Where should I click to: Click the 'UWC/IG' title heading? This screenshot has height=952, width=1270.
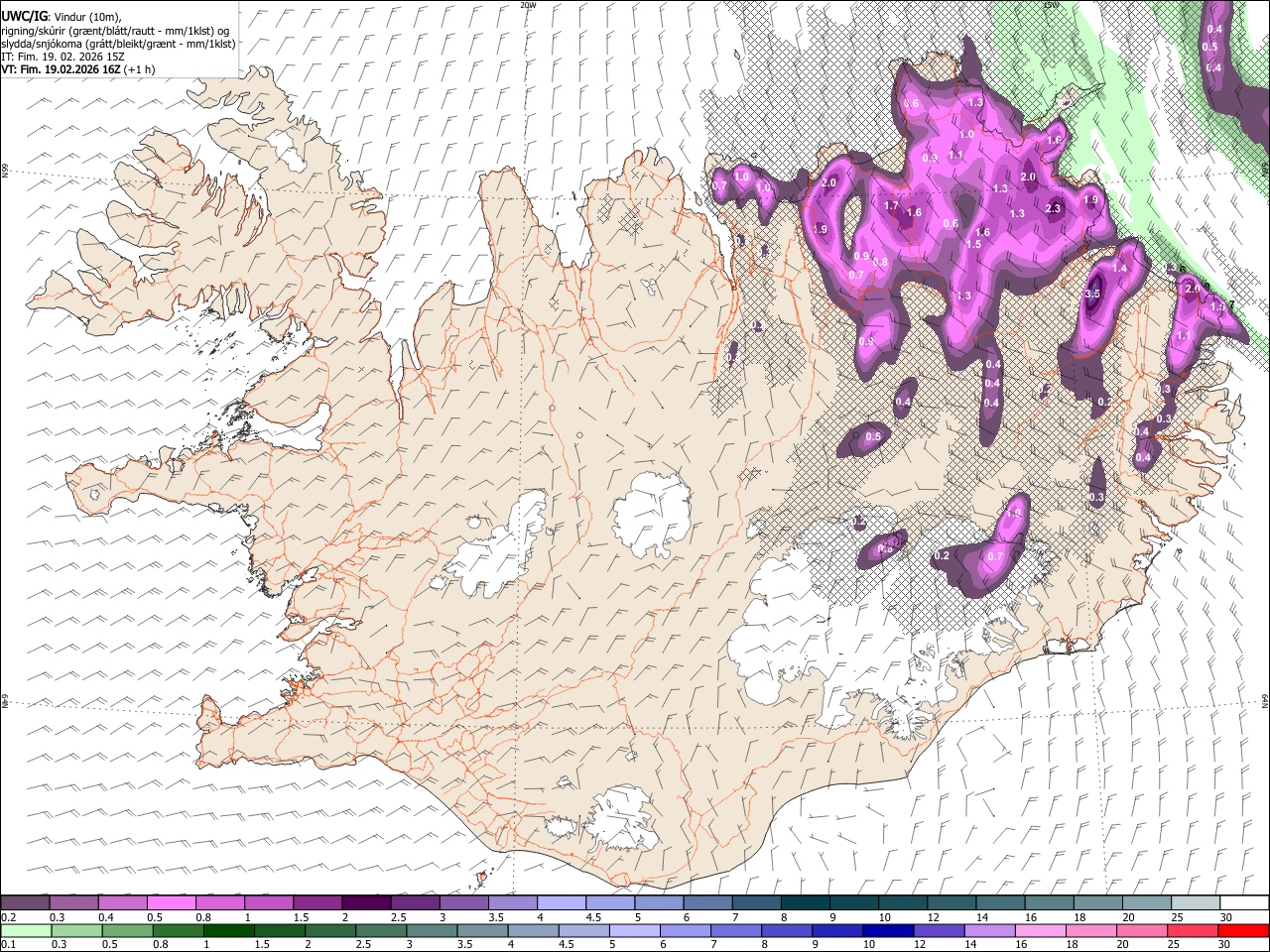[24, 16]
